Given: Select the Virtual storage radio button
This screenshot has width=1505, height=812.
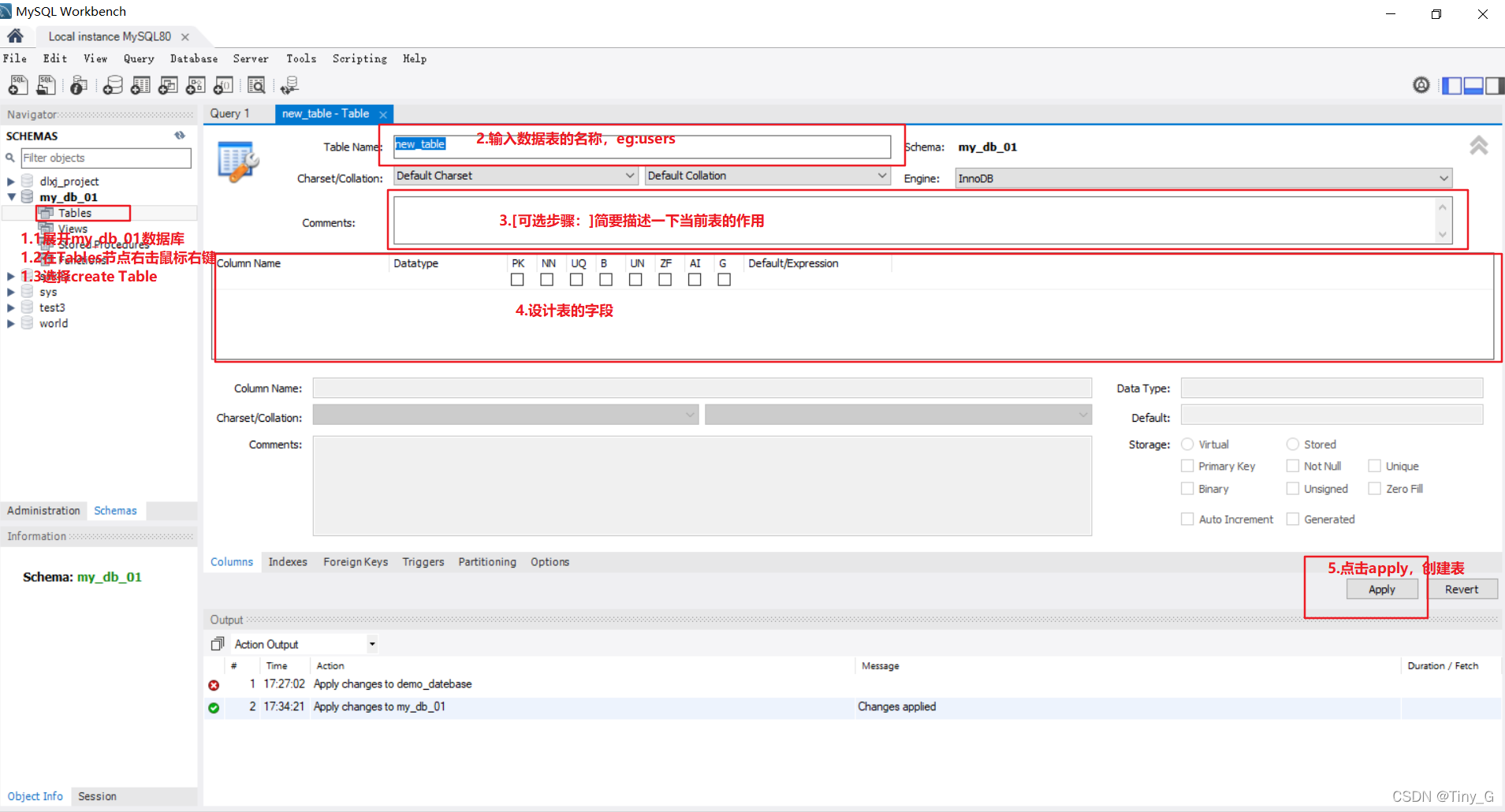Looking at the screenshot, I should [x=1187, y=444].
